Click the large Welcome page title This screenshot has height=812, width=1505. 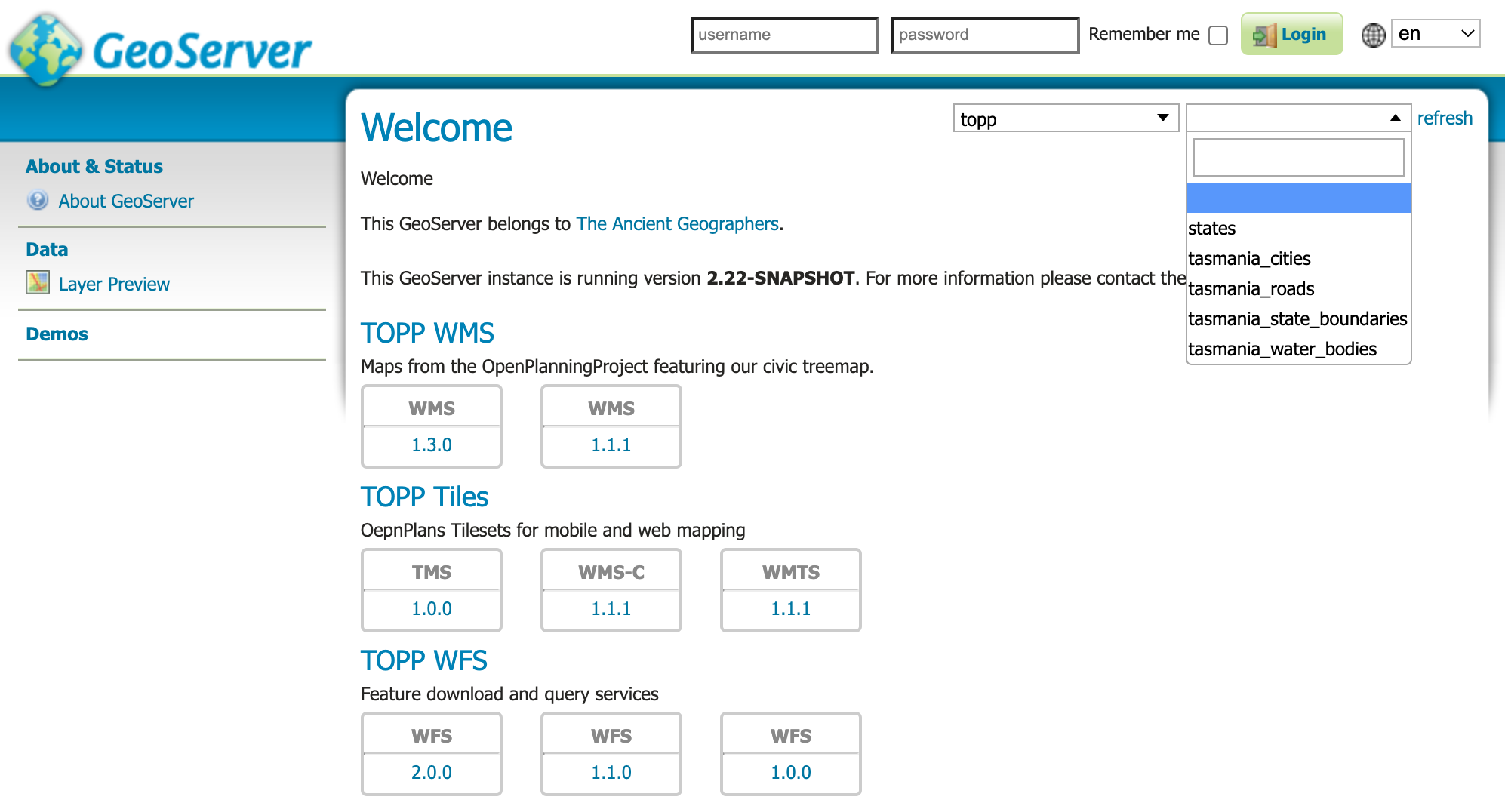click(x=436, y=128)
